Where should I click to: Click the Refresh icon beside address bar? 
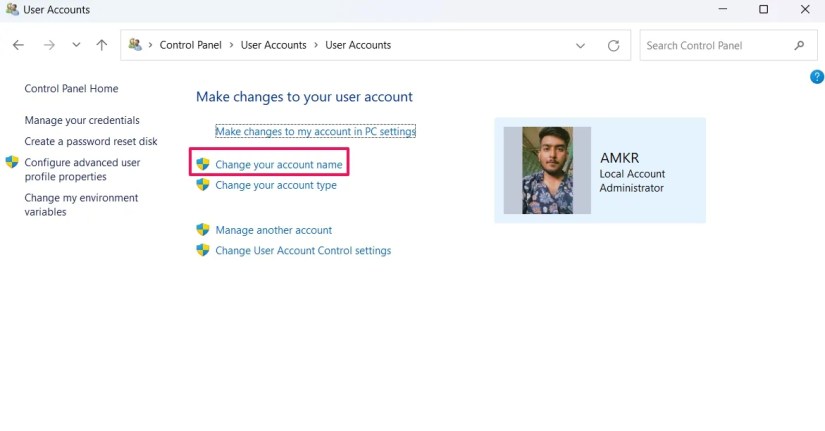pyautogui.click(x=613, y=46)
